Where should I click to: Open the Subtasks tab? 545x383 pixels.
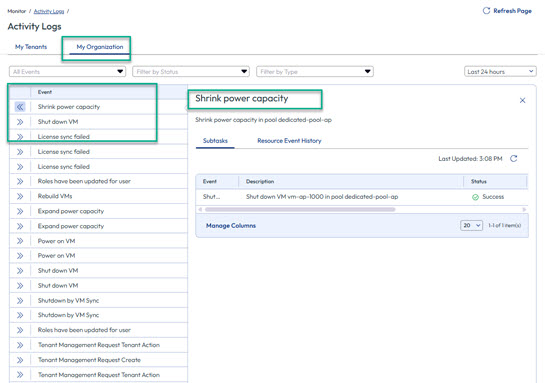point(215,141)
